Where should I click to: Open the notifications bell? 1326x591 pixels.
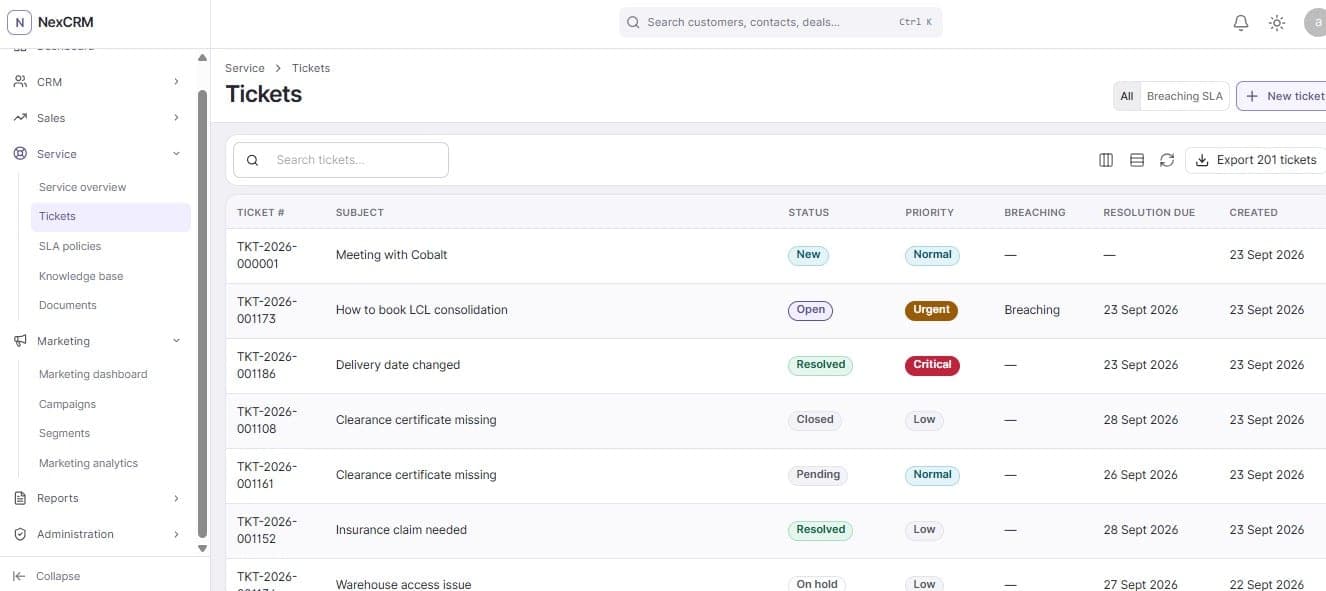pyautogui.click(x=1241, y=22)
